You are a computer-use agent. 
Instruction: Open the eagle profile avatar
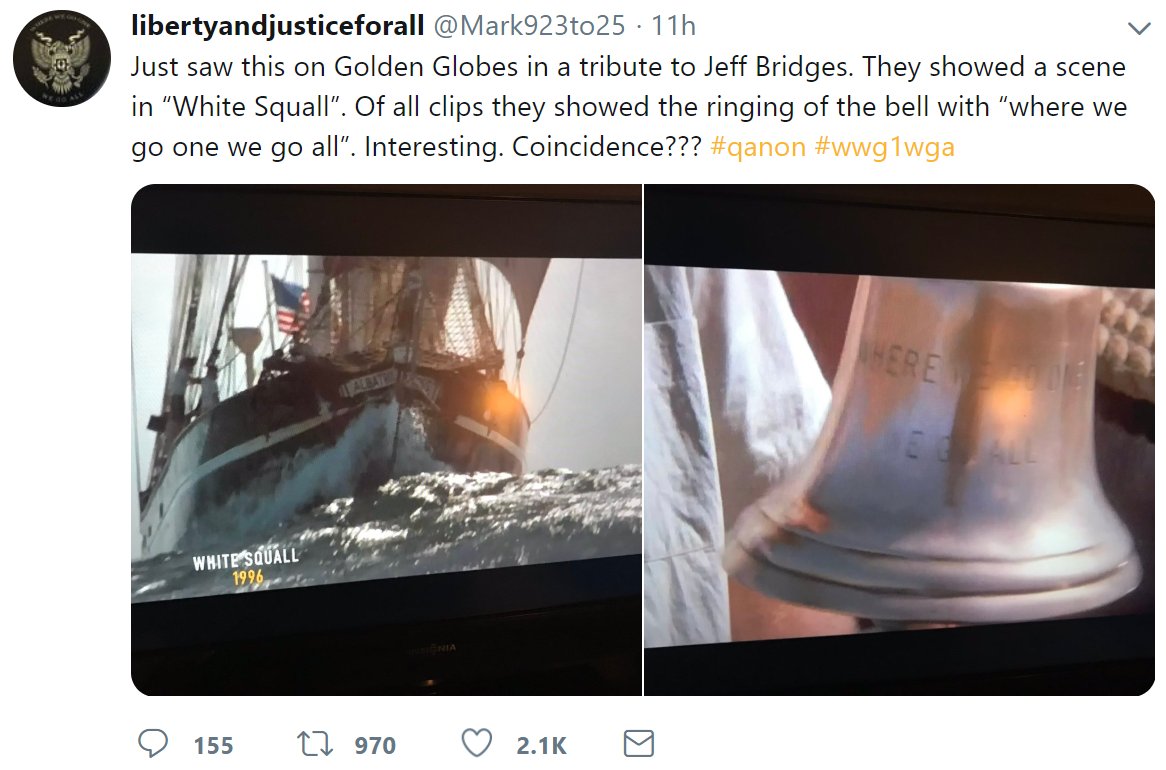[62, 58]
